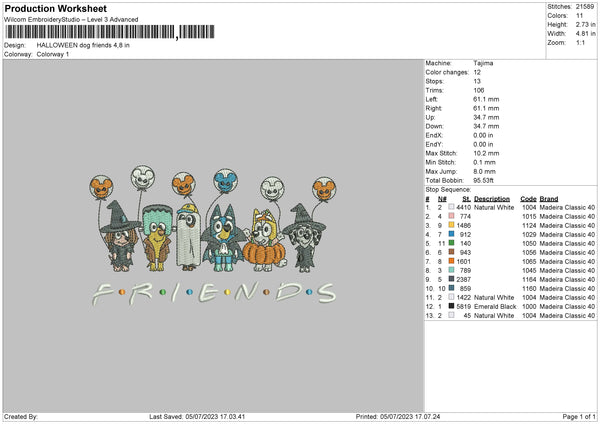Click the Color changes value 12
600x424 pixels.
(477, 72)
